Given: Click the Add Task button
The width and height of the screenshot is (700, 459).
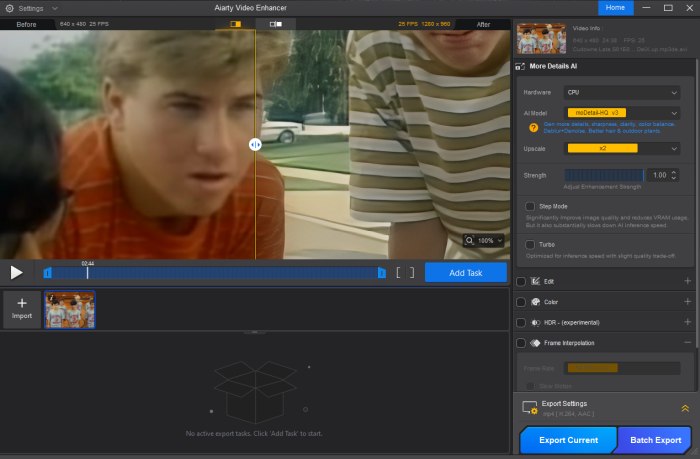Looking at the screenshot, I should pos(465,272).
